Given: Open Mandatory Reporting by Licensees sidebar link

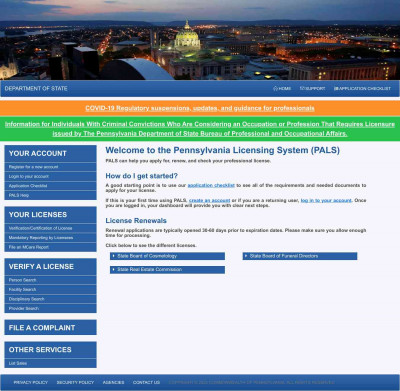Looking at the screenshot, I should [50, 238].
